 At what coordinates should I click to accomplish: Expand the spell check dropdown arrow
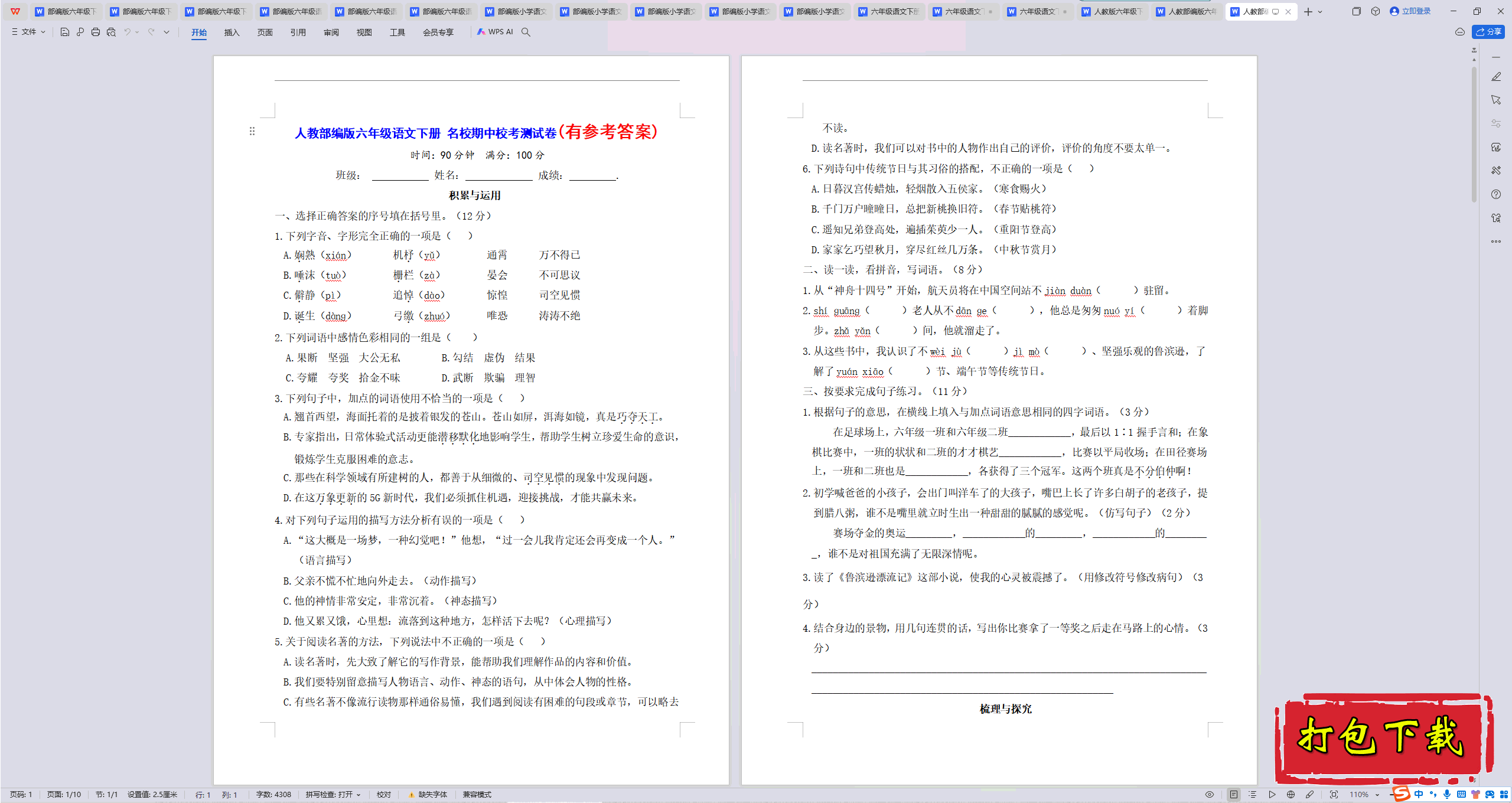(359, 795)
